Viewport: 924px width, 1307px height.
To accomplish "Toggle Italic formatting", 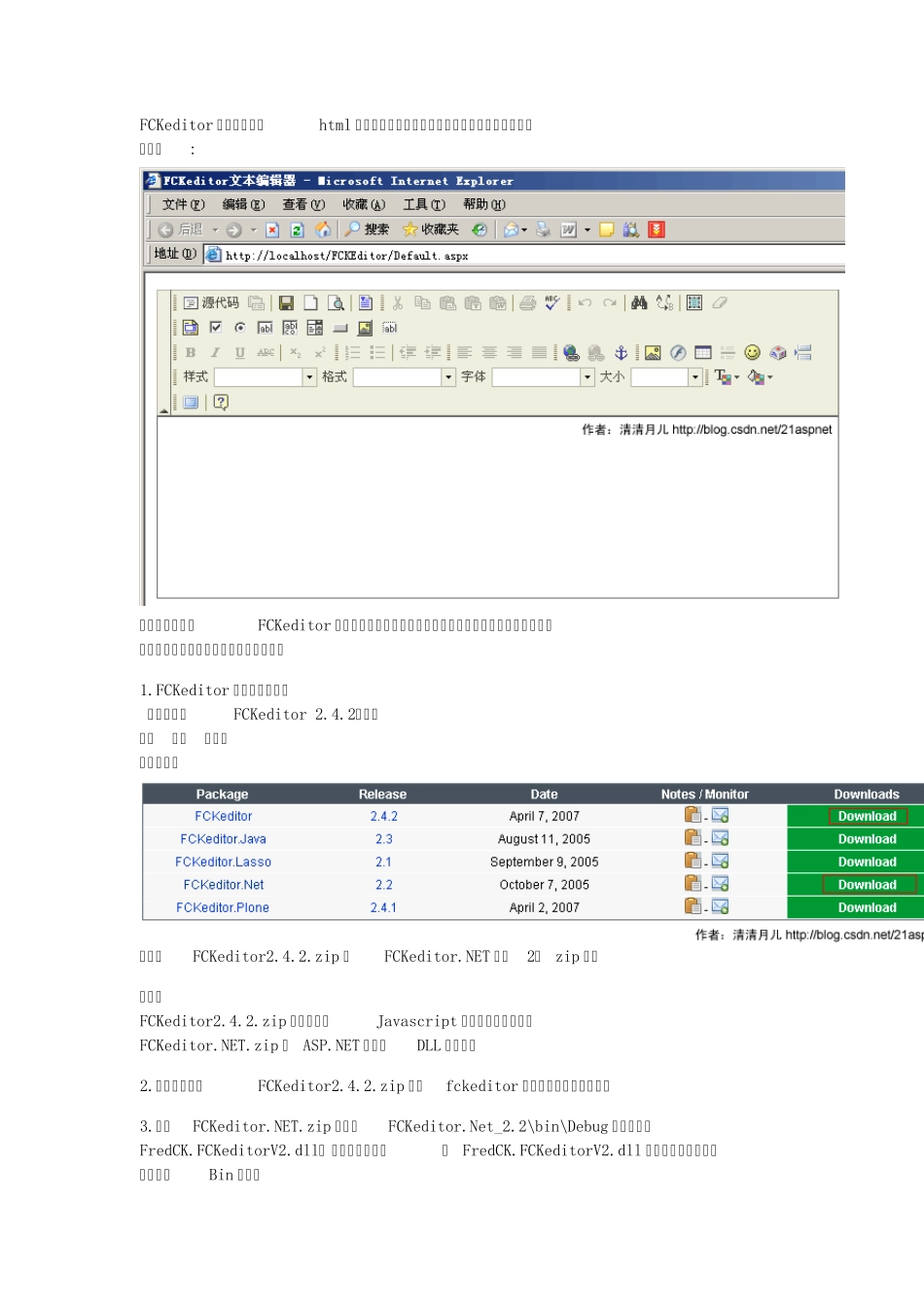I will click(215, 353).
